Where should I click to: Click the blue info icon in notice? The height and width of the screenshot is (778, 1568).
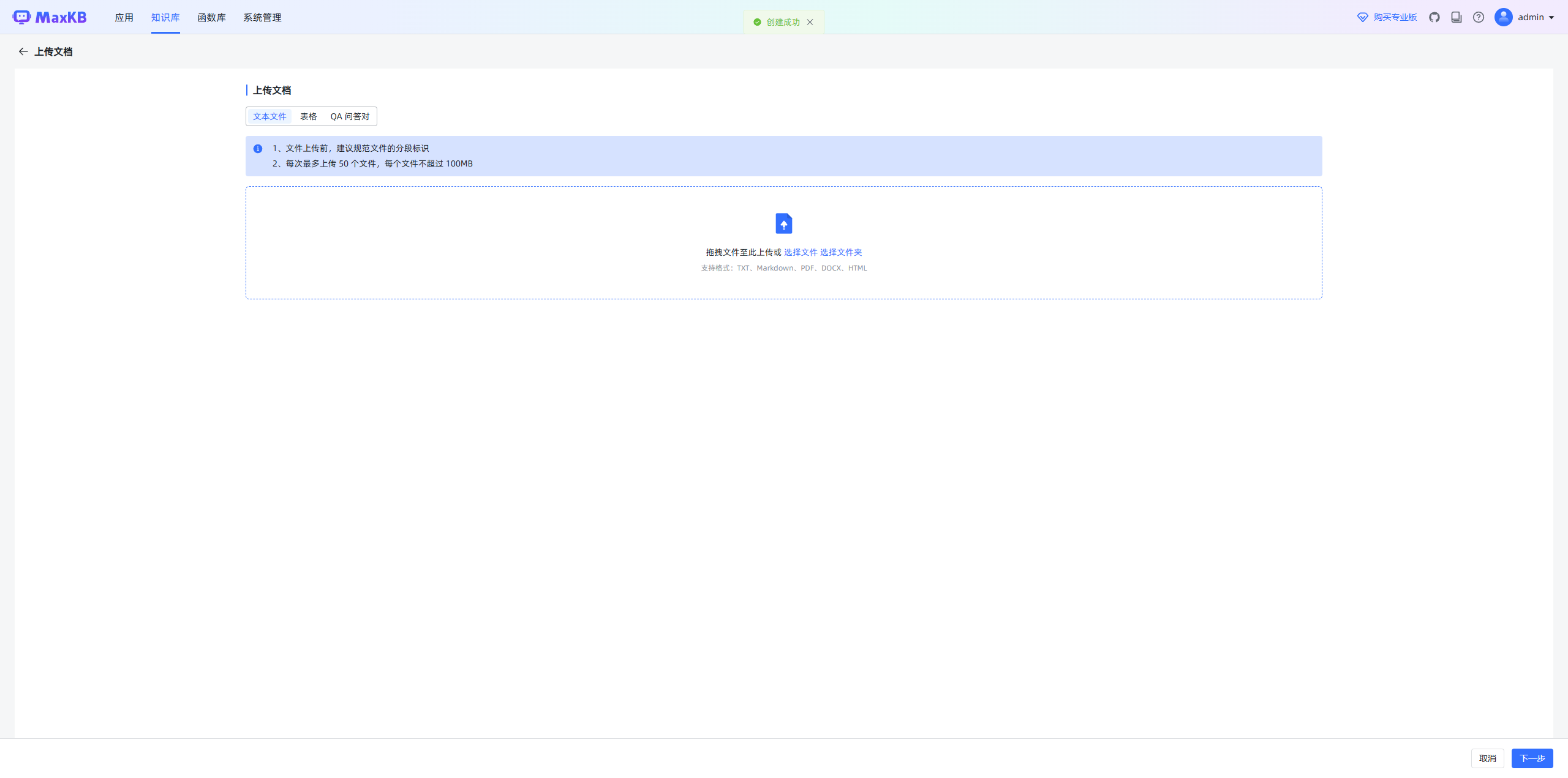(258, 149)
